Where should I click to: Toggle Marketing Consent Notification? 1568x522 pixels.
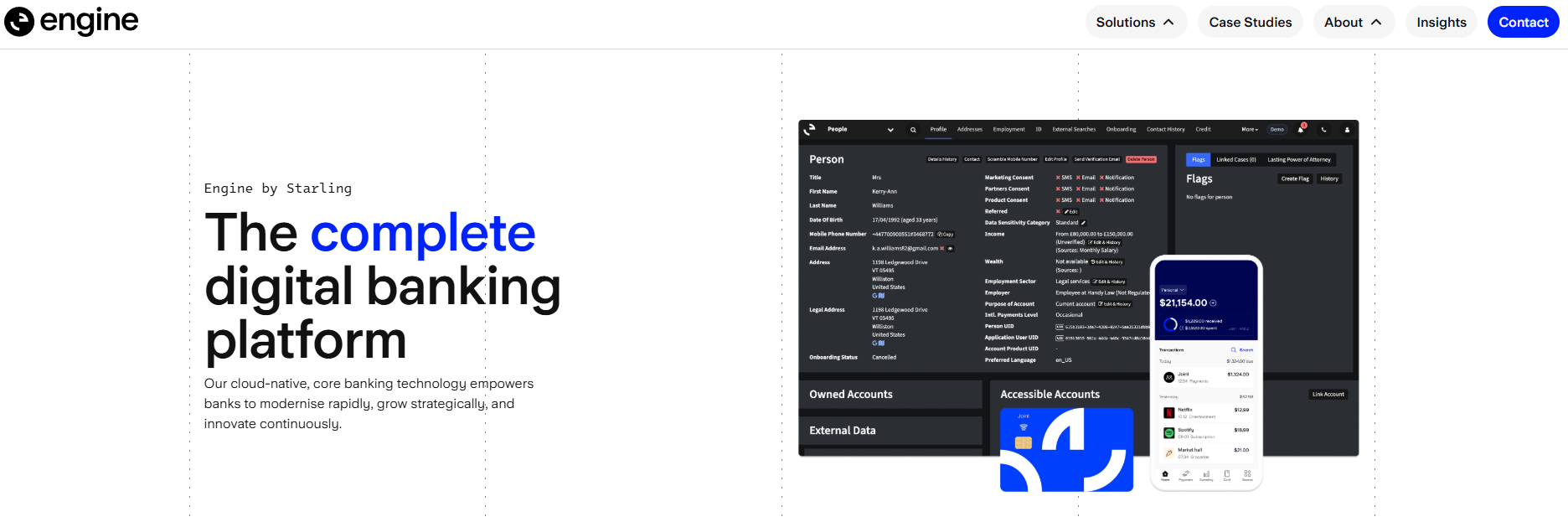1117,178
